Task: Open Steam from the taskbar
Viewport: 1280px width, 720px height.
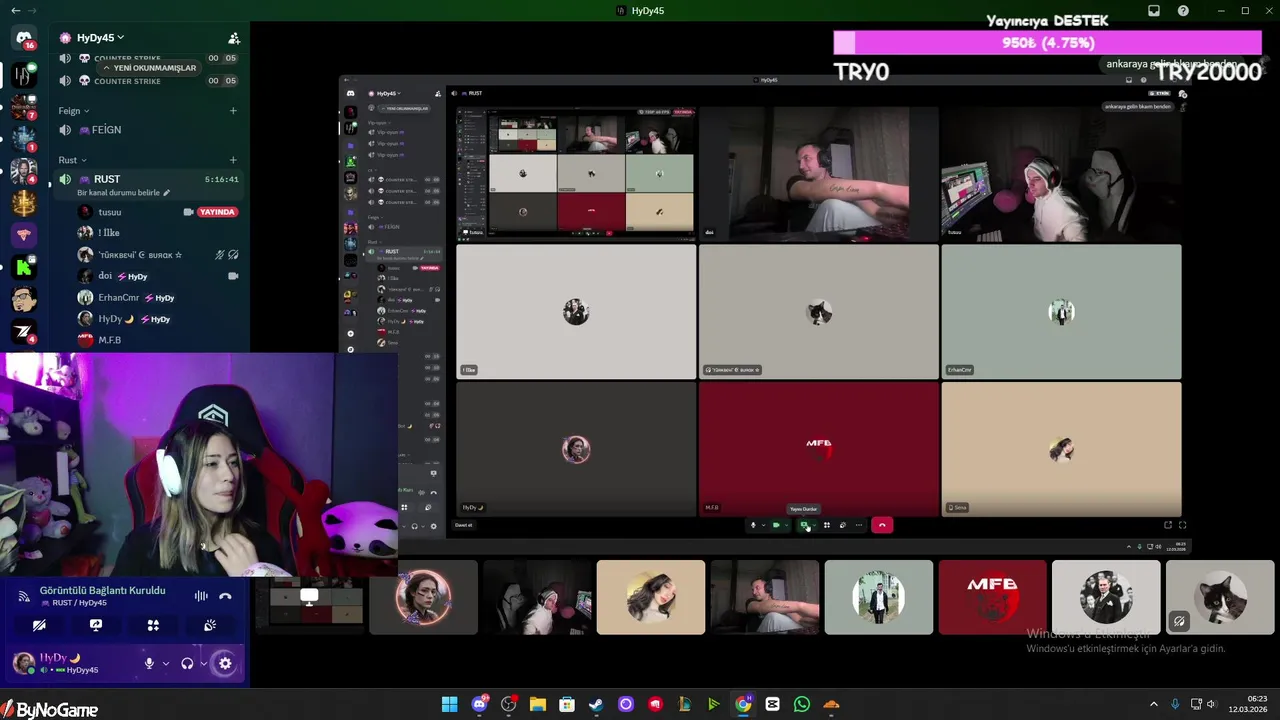Action: 596,705
